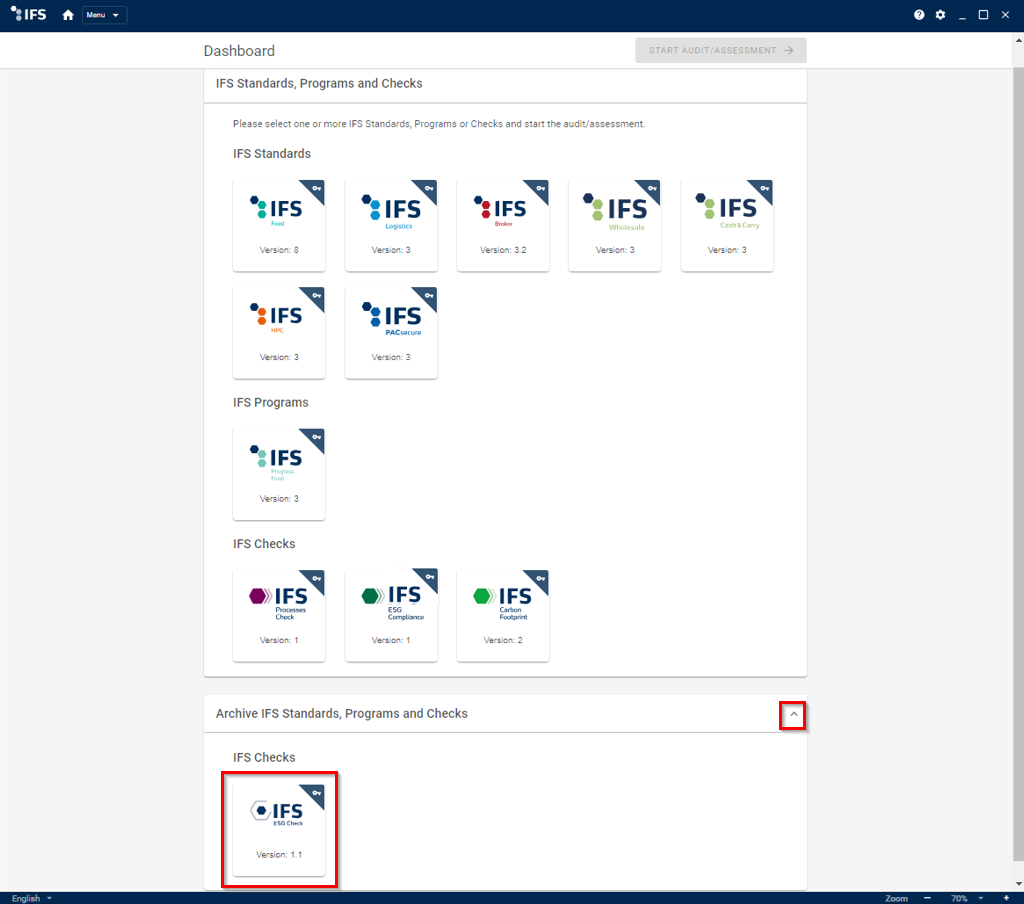1024x904 pixels.
Task: Click the scrollbar up arrow
Action: (x=1018, y=40)
